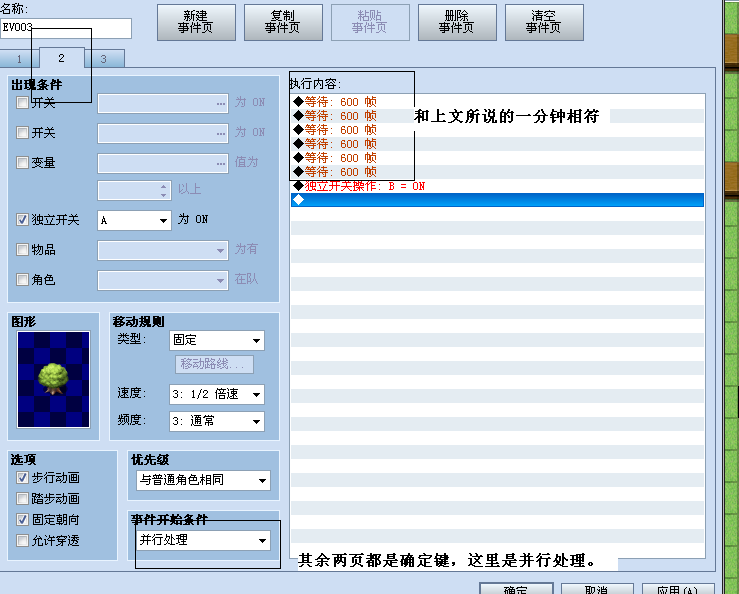Viewport: 739px width, 594px height.
Task: Click the 新建事件页 button
Action: 196,22
